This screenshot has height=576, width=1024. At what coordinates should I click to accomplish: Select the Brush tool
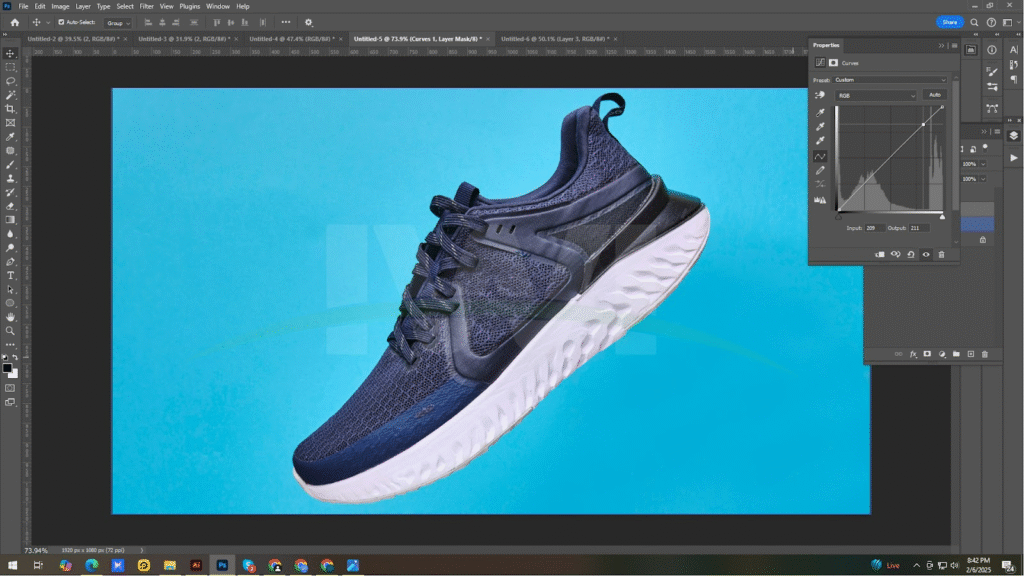10,165
